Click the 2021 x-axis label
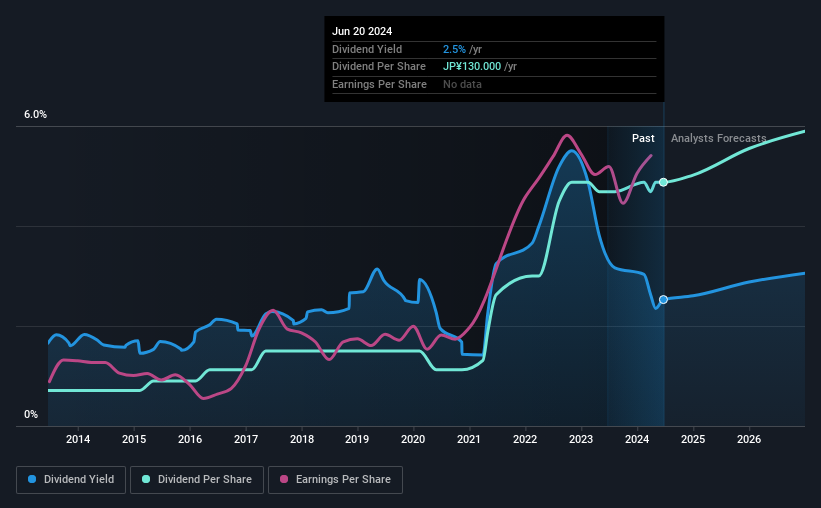The image size is (821, 508). click(x=469, y=439)
